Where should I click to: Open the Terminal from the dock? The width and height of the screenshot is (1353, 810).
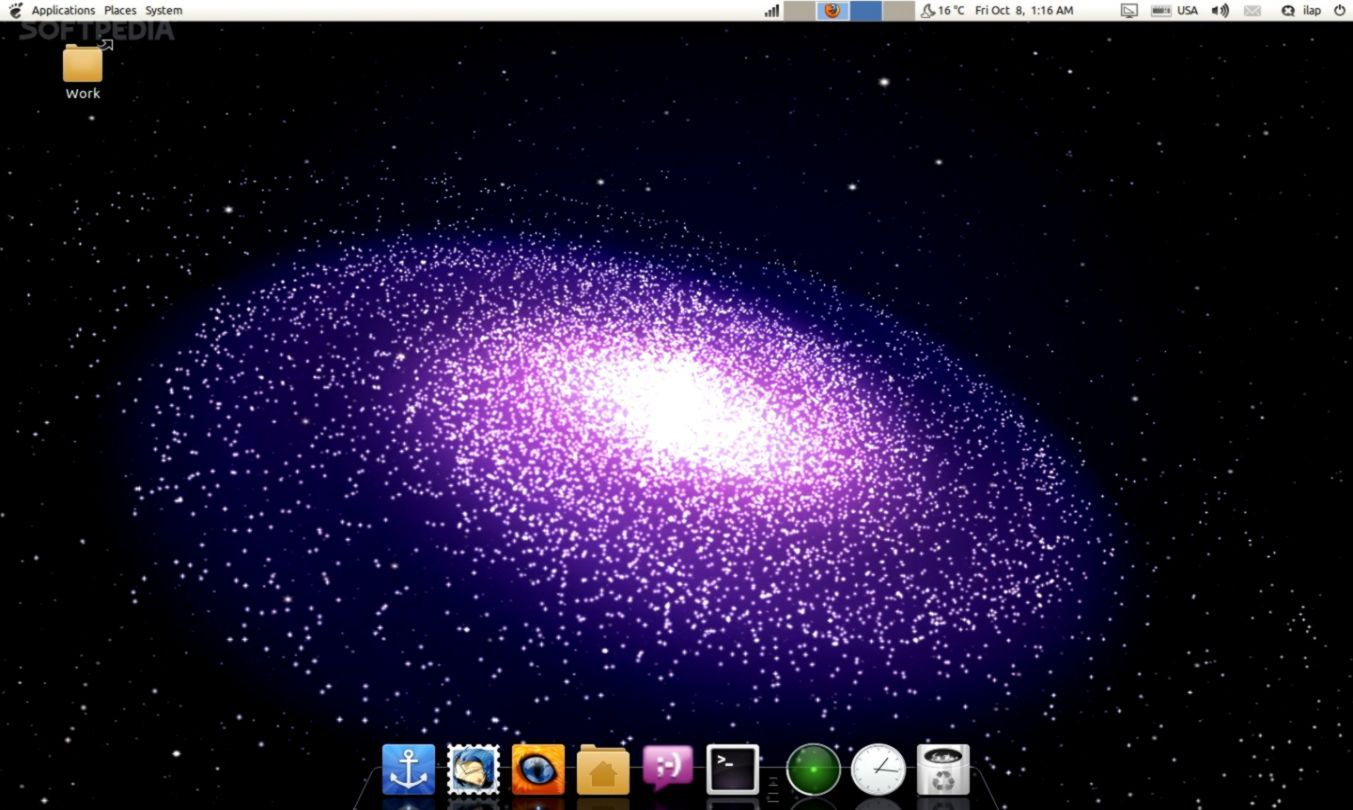[x=731, y=768]
